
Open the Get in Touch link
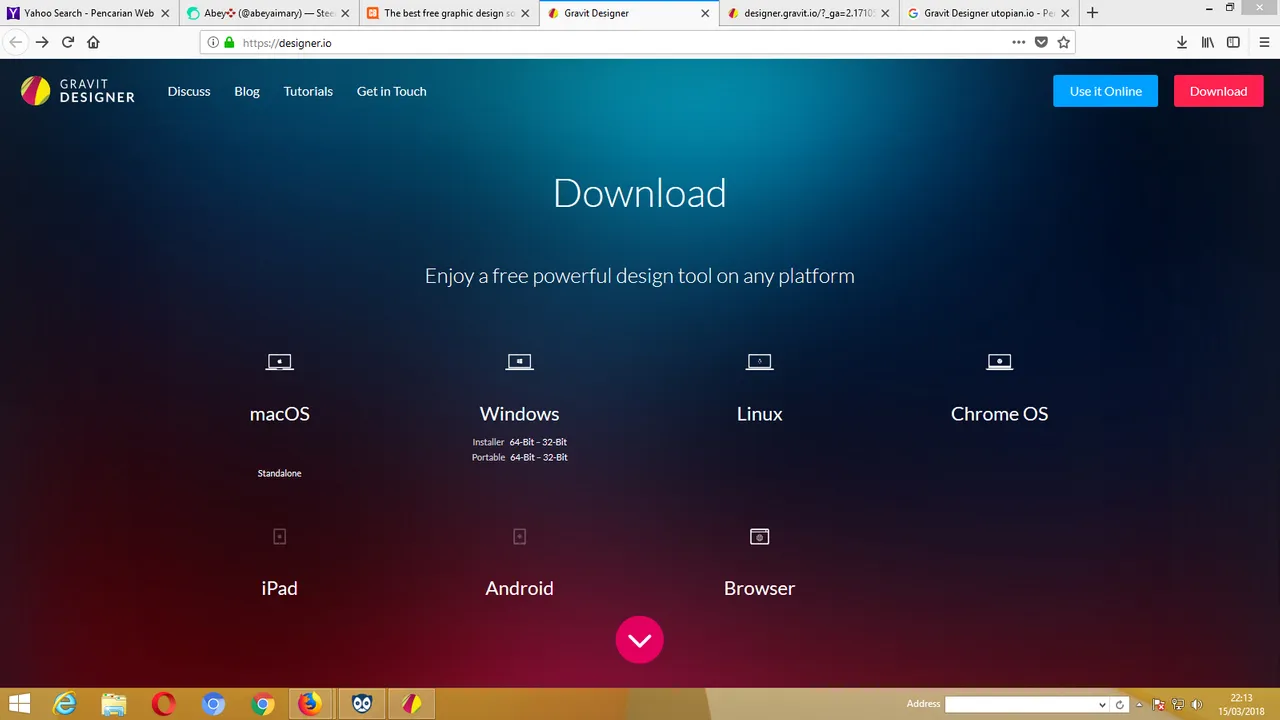tap(391, 91)
